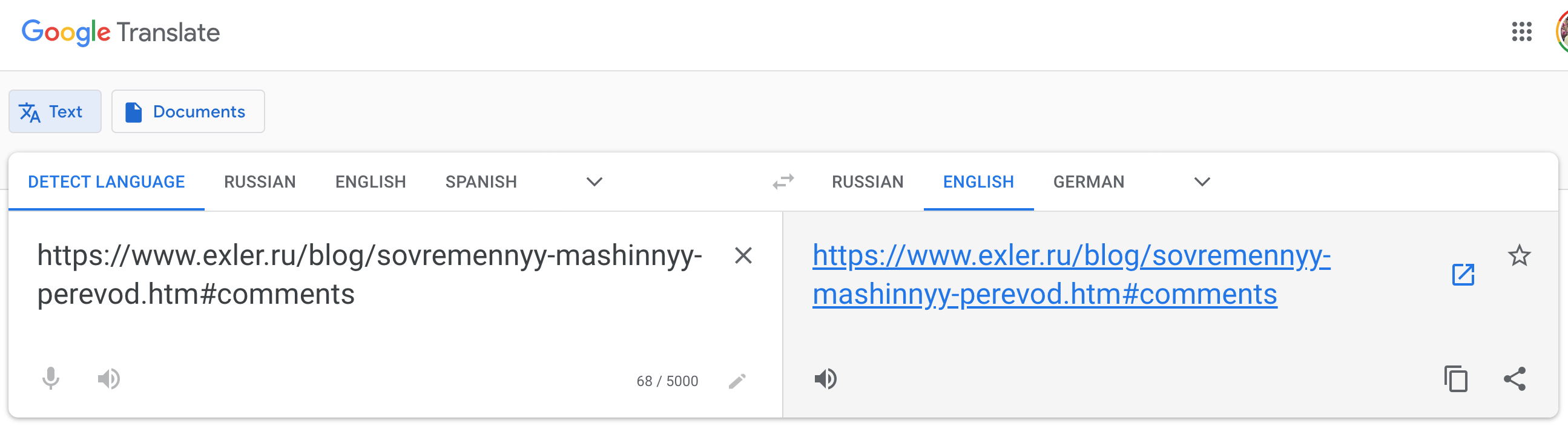Clear the source text with X

[743, 255]
